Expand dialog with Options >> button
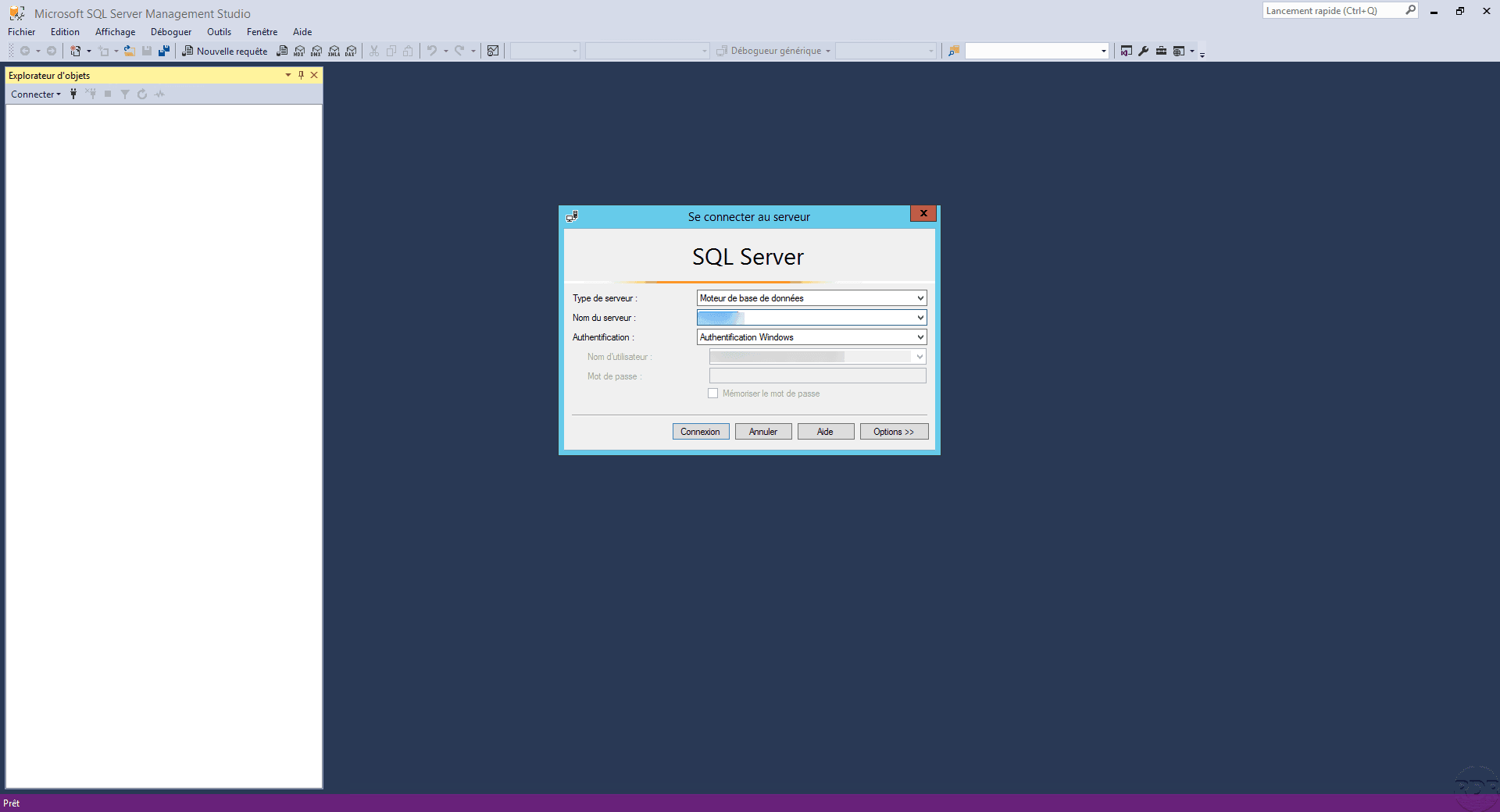Image resolution: width=1500 pixels, height=812 pixels. (x=894, y=432)
